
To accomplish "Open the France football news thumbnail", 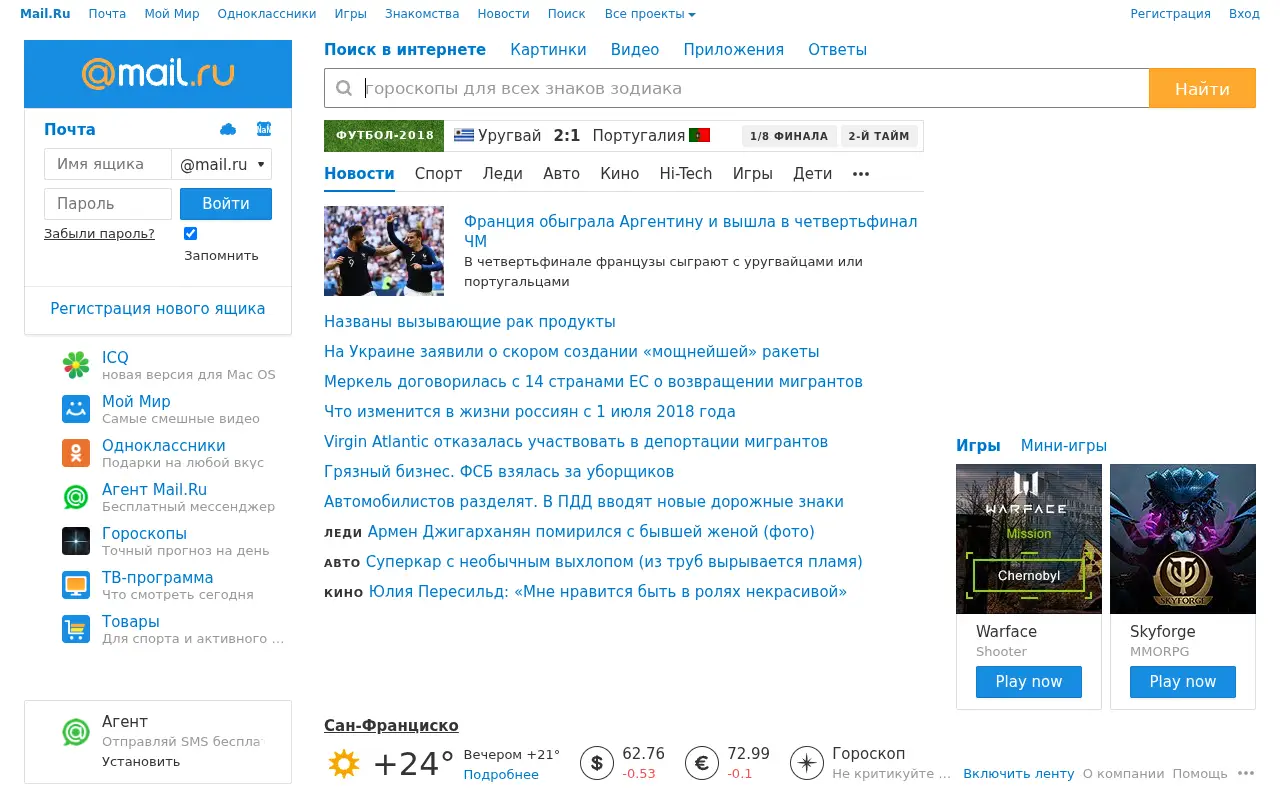I will tap(384, 251).
